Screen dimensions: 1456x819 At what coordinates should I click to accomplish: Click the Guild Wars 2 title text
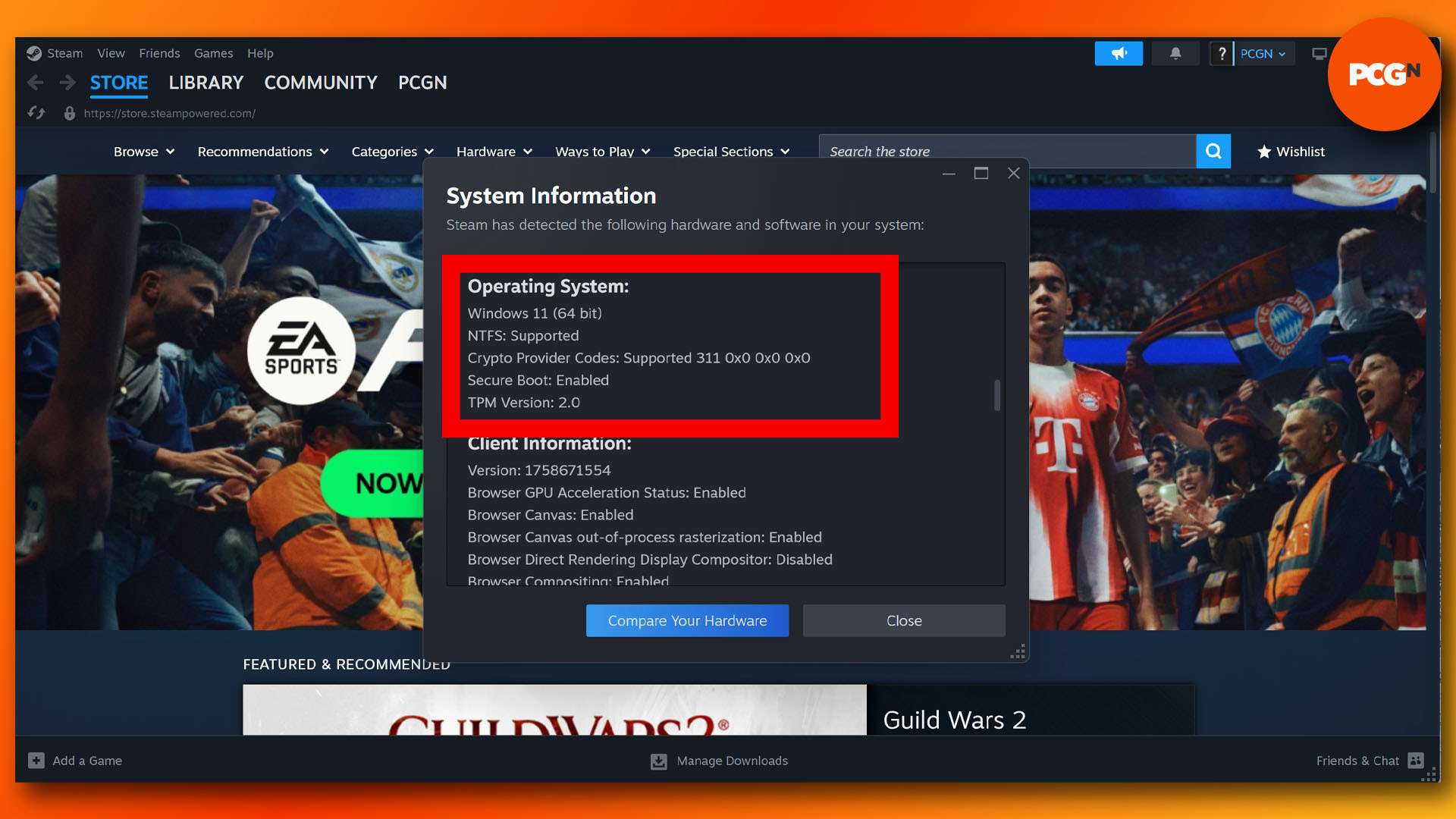(x=955, y=720)
